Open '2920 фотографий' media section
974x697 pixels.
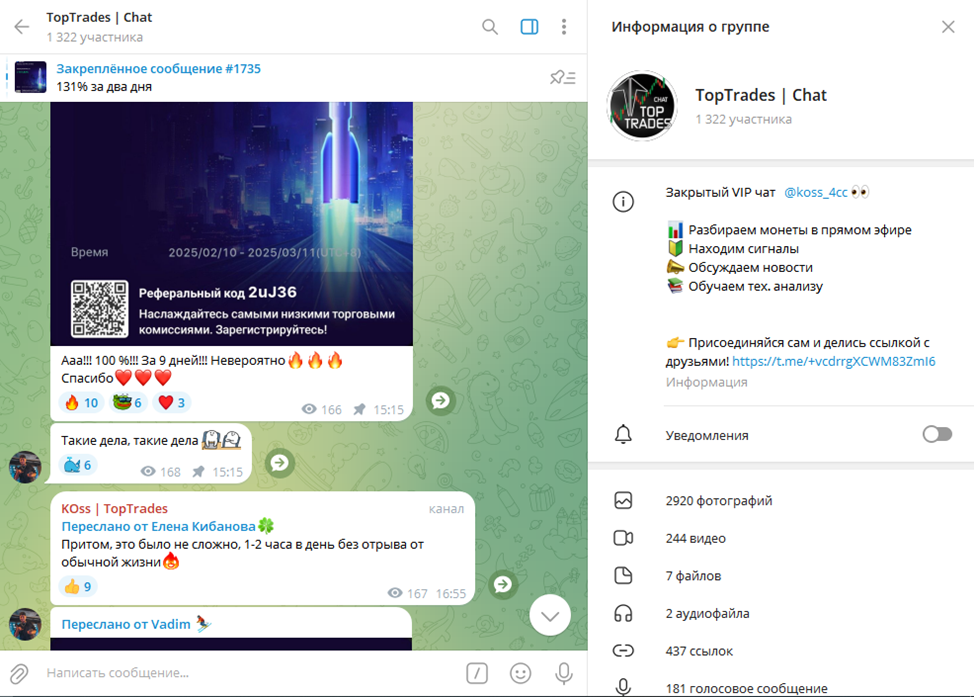(x=781, y=501)
